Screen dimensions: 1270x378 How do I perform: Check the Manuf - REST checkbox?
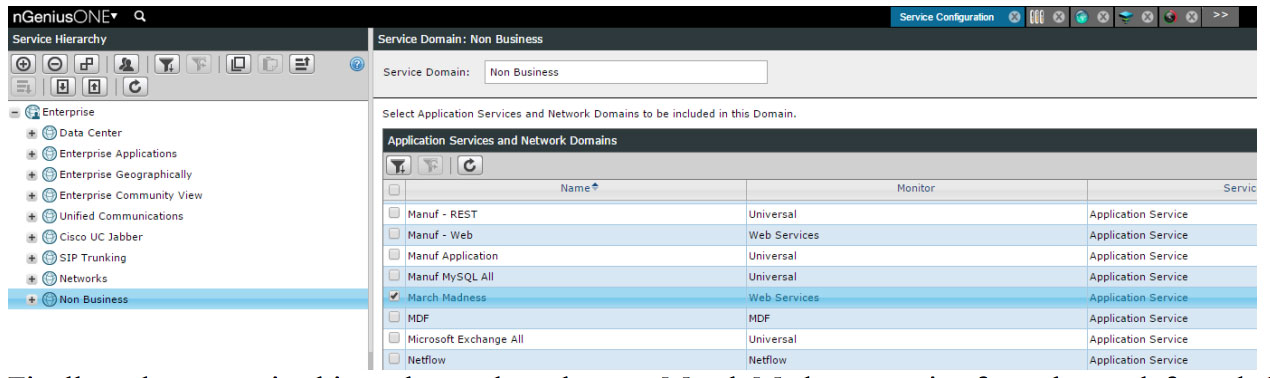tap(394, 214)
